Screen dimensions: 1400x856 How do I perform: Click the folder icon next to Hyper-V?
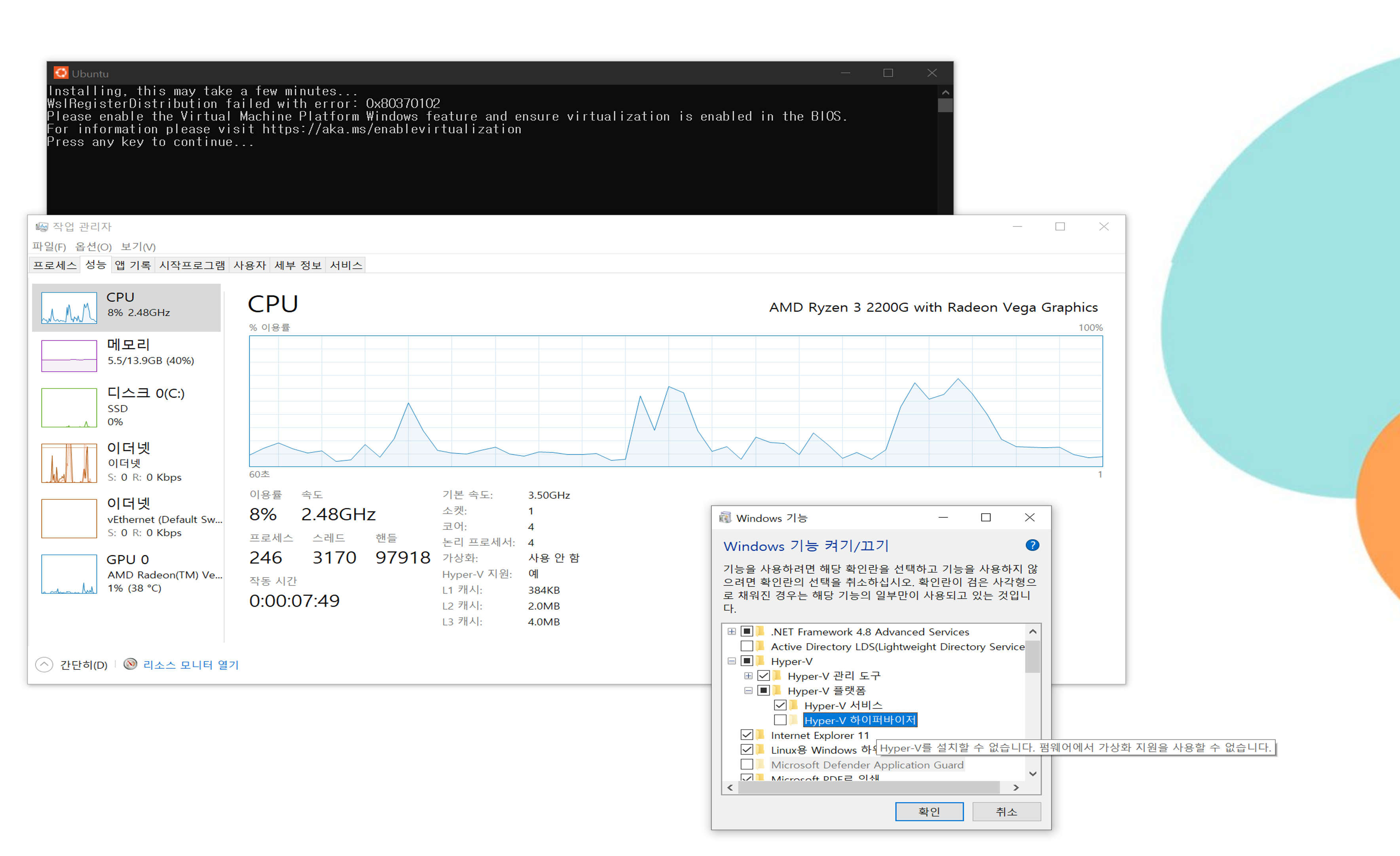point(761,660)
